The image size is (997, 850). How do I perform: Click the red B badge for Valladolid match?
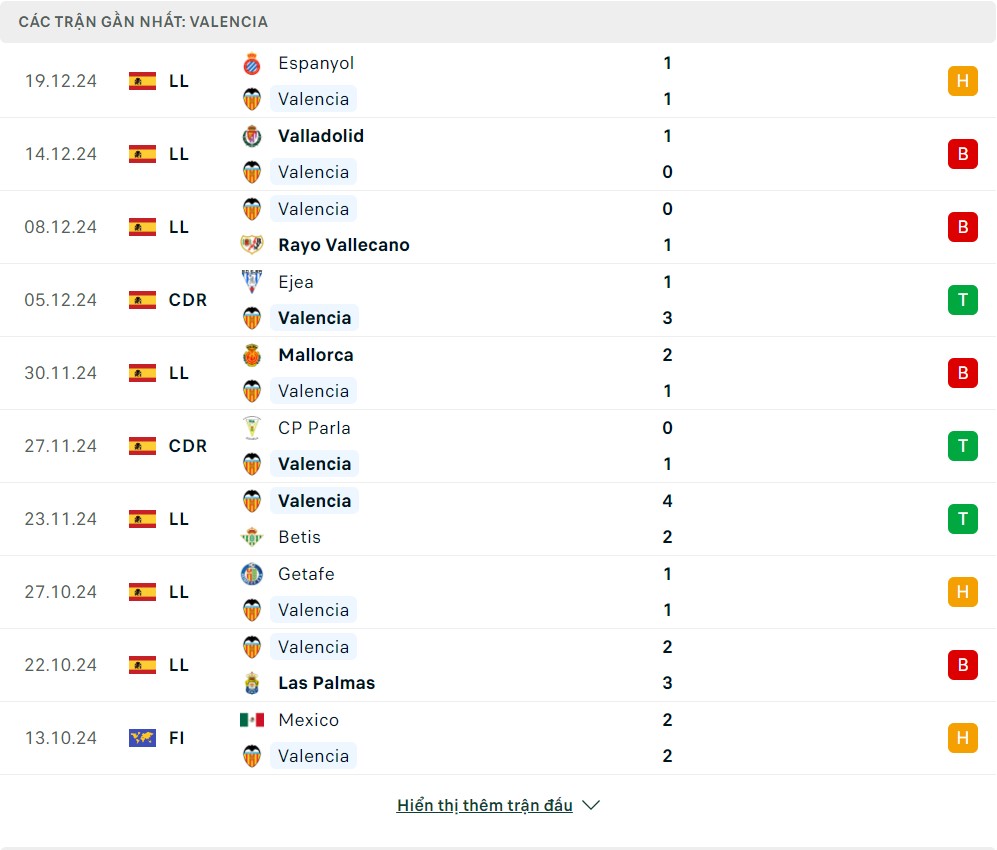tap(962, 154)
